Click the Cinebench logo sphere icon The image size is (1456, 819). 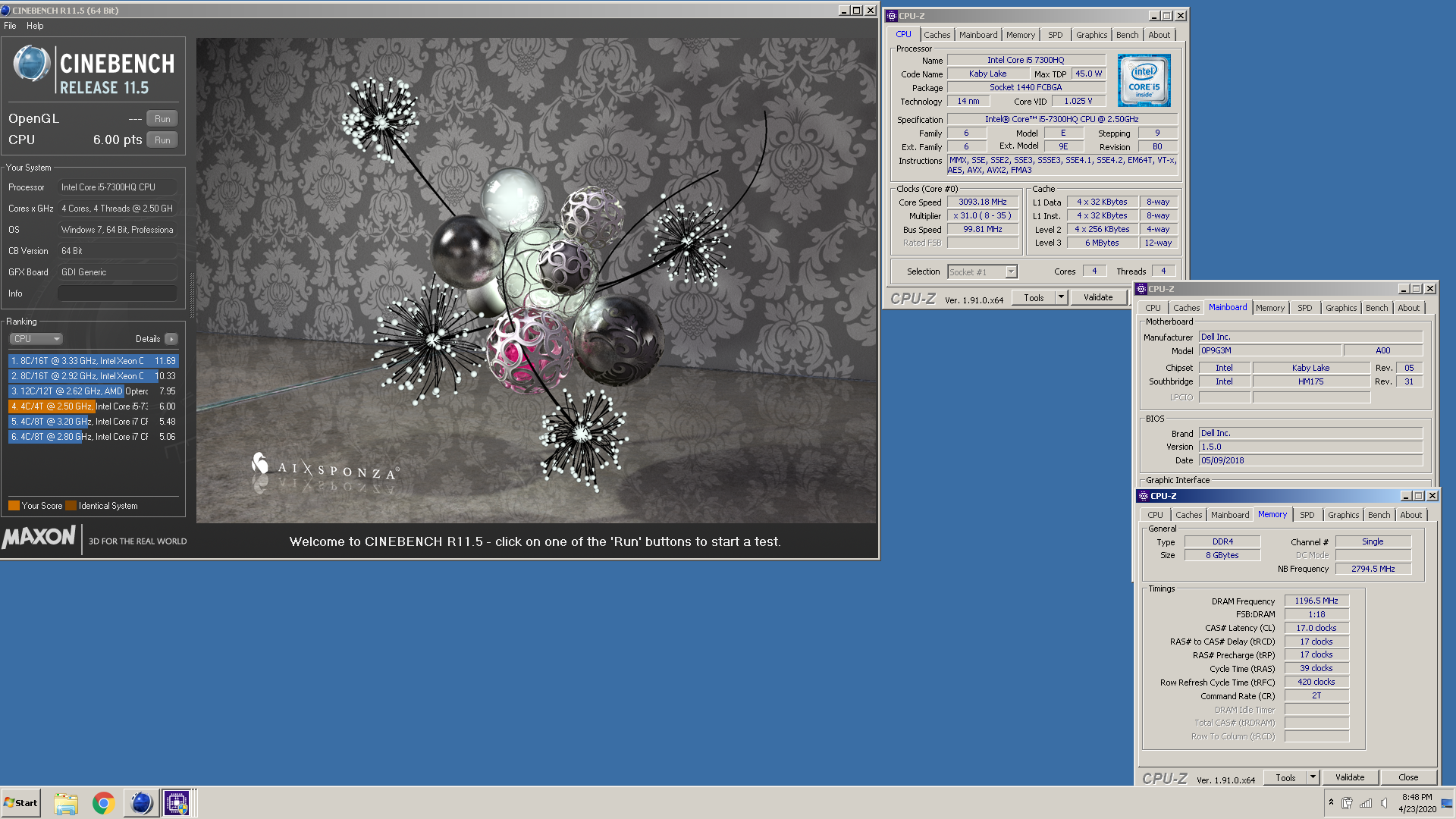coord(32,64)
